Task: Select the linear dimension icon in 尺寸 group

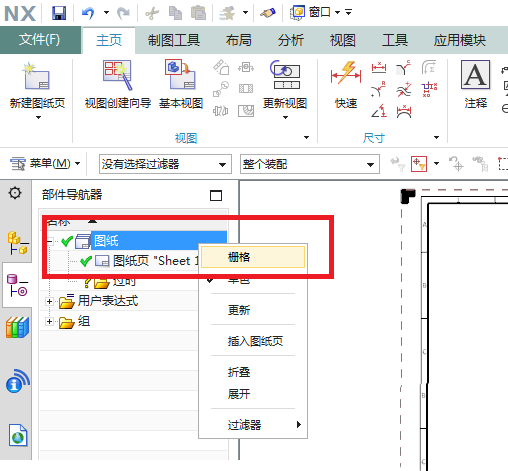Action: pos(379,68)
